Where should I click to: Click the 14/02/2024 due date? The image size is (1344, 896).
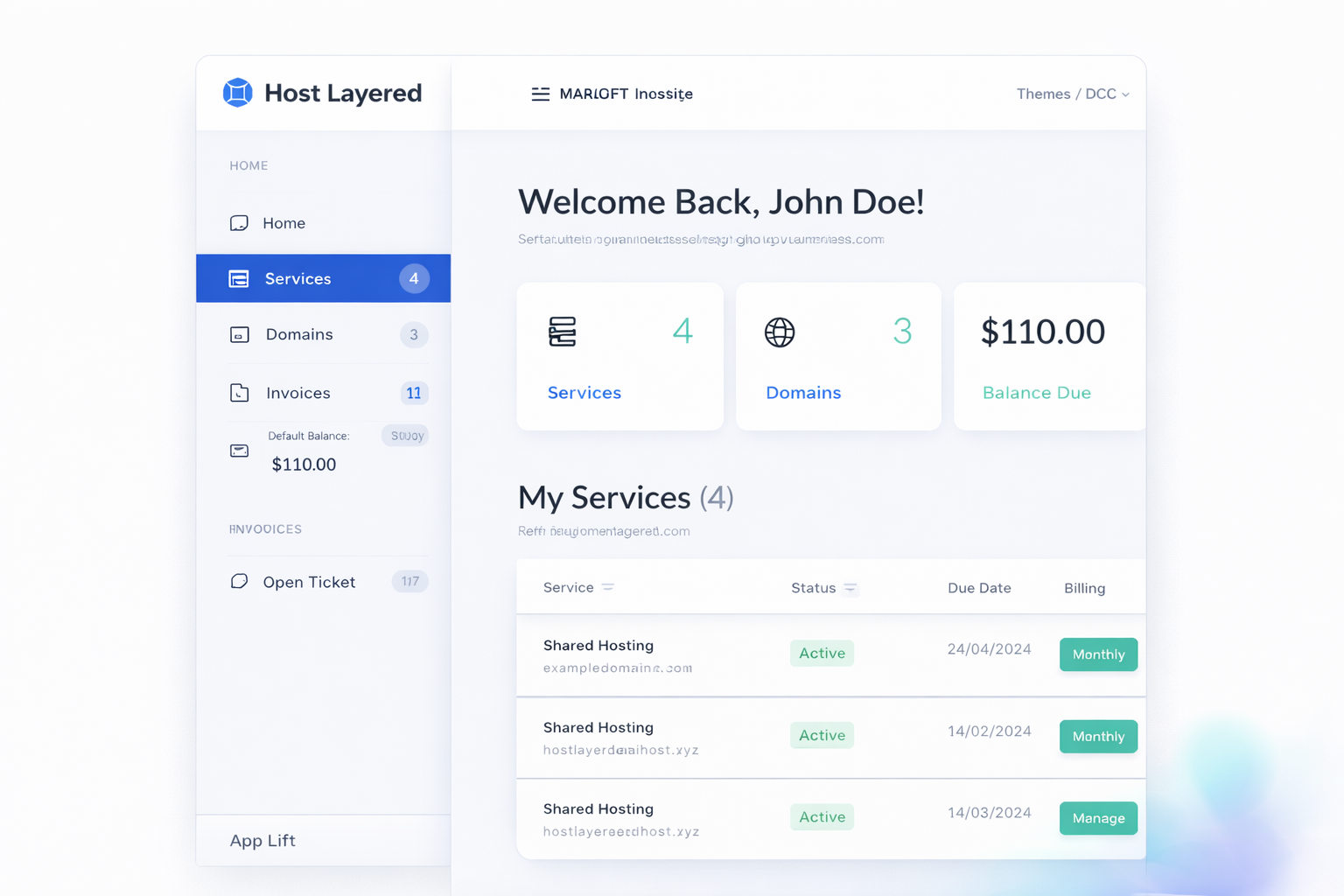click(x=989, y=731)
